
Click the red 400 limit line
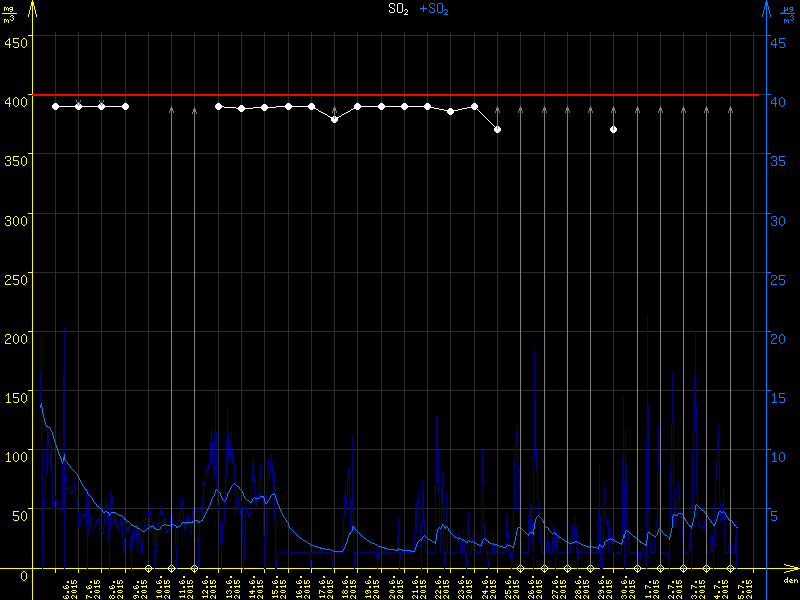(400, 95)
